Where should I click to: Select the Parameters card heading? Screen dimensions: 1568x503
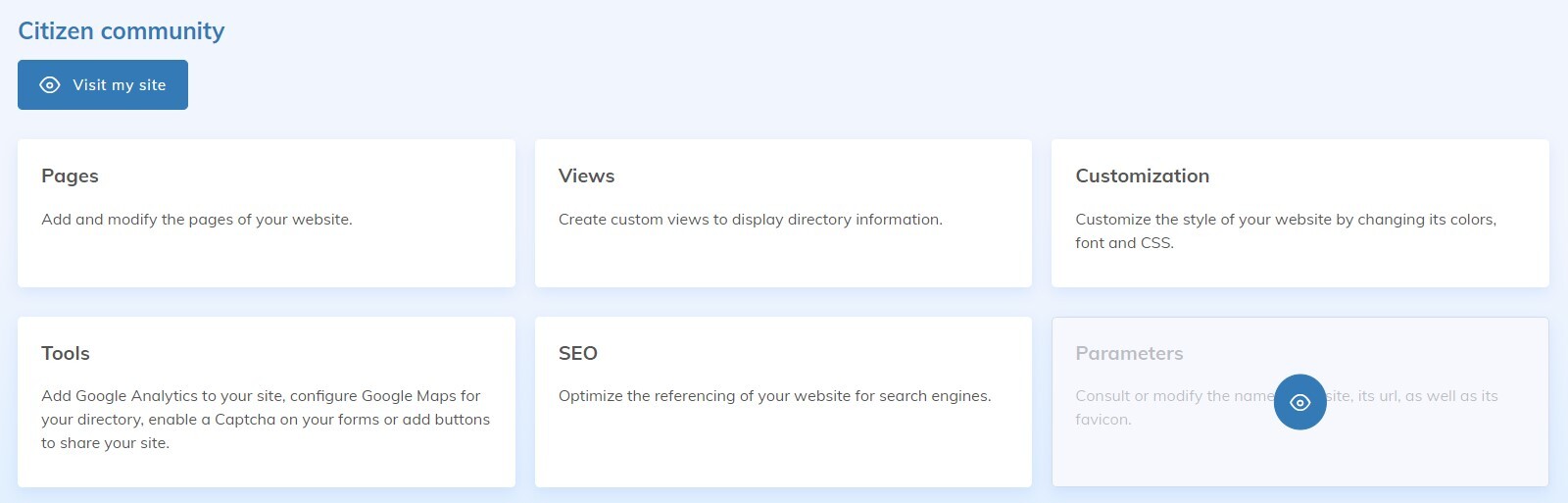point(1129,353)
